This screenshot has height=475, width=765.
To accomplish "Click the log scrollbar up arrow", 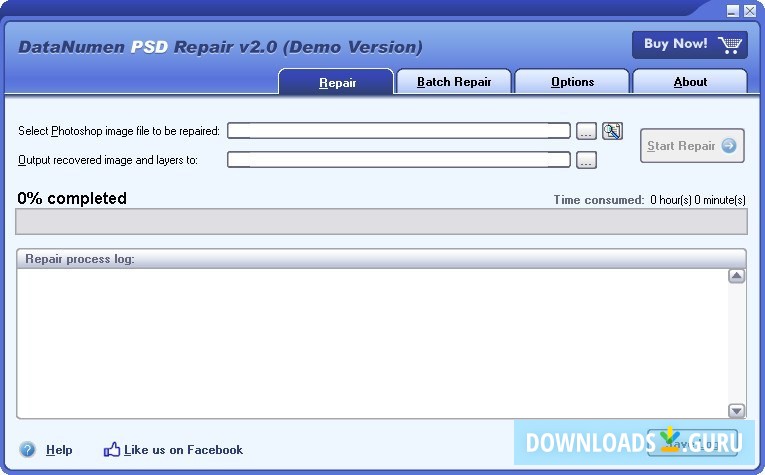I will pos(736,276).
